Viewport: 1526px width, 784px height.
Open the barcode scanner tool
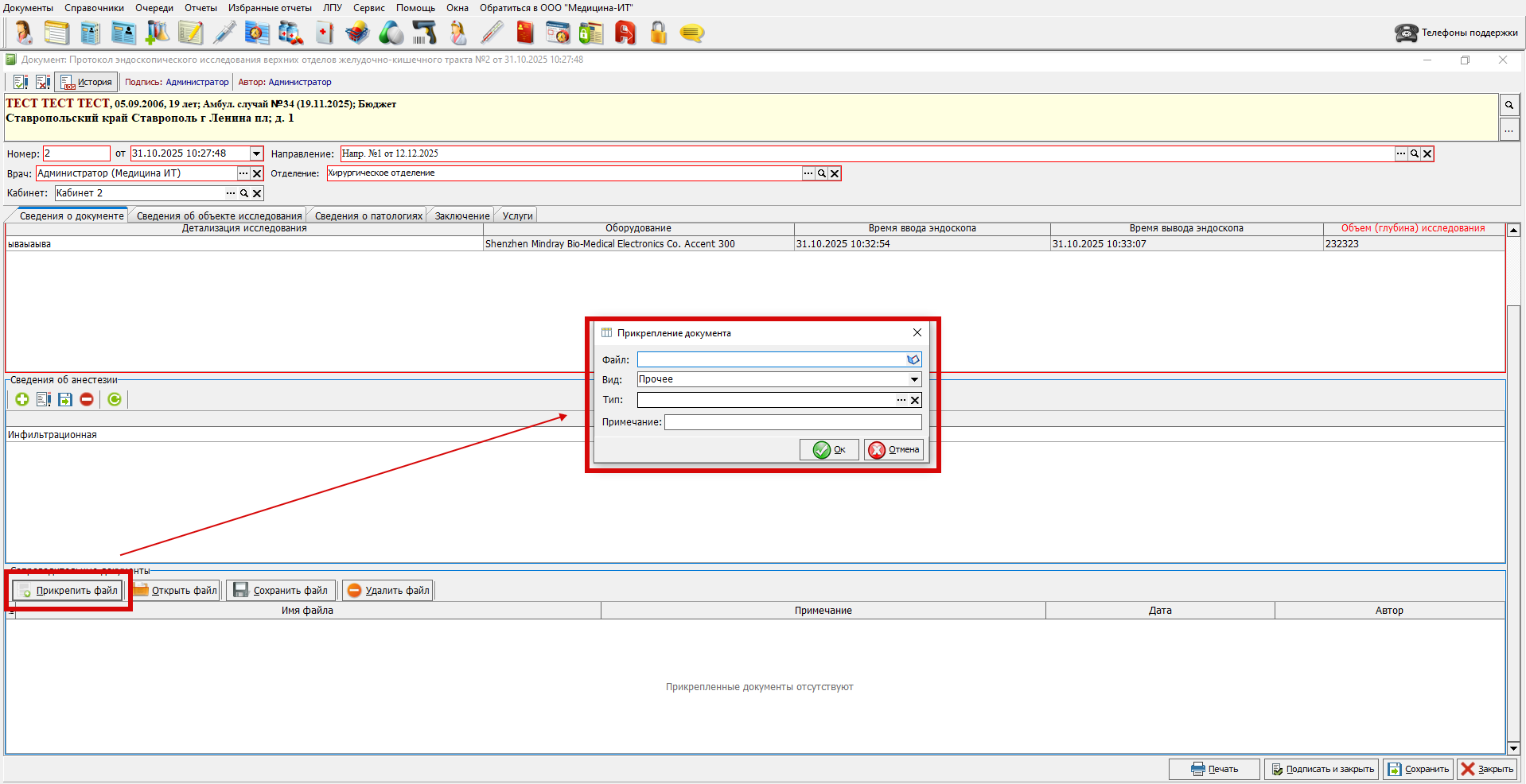(x=424, y=33)
